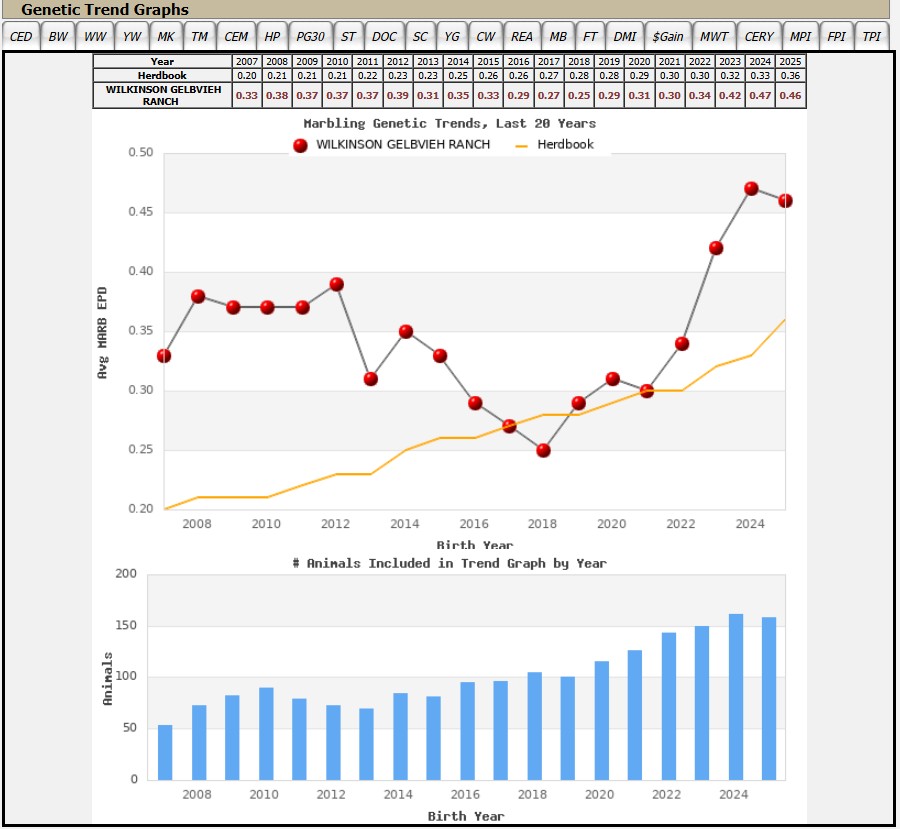Click the 2025 Herdbook value 0.36 cell
900x829 pixels.
[x=790, y=75]
